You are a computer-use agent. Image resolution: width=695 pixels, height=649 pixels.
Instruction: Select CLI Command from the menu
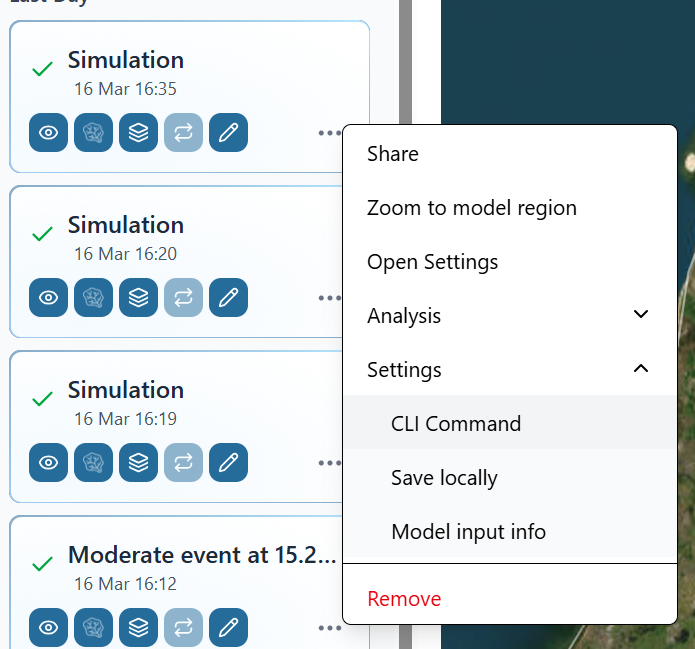456,423
